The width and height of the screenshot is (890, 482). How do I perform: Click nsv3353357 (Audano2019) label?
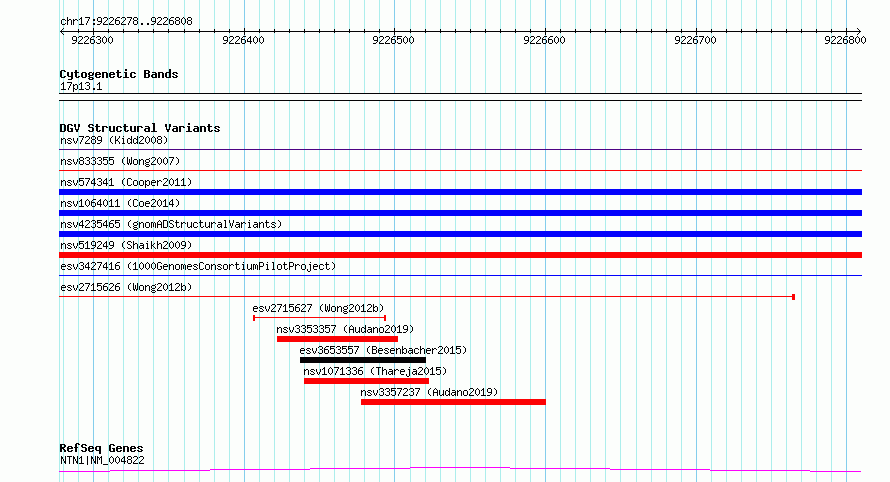point(345,329)
